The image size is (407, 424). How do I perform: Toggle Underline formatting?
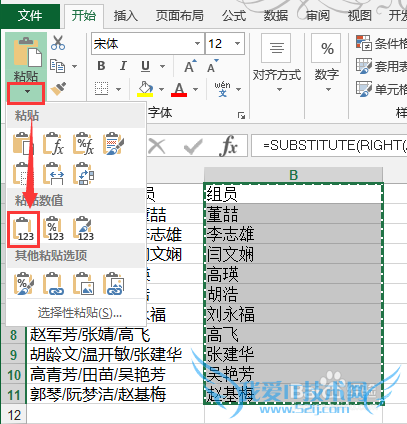click(145, 66)
